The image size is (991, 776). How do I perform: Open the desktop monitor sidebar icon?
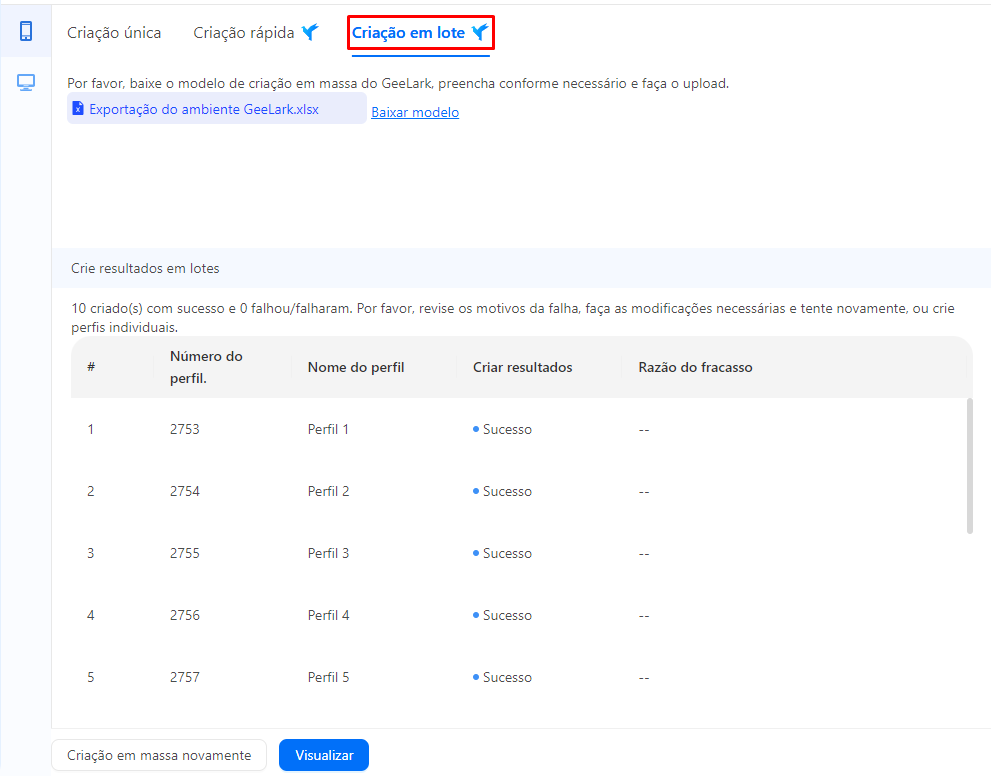26,83
